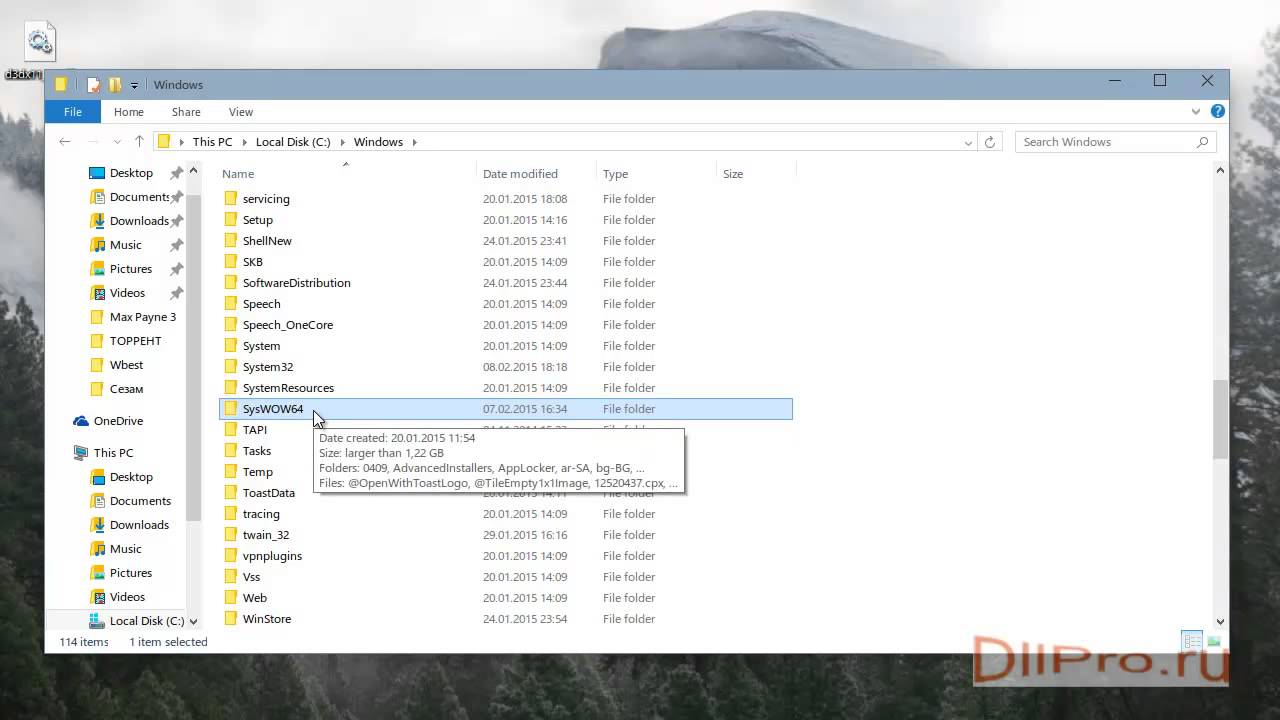Viewport: 1280px width, 720px height.
Task: Click the Up one level arrow
Action: (x=139, y=142)
